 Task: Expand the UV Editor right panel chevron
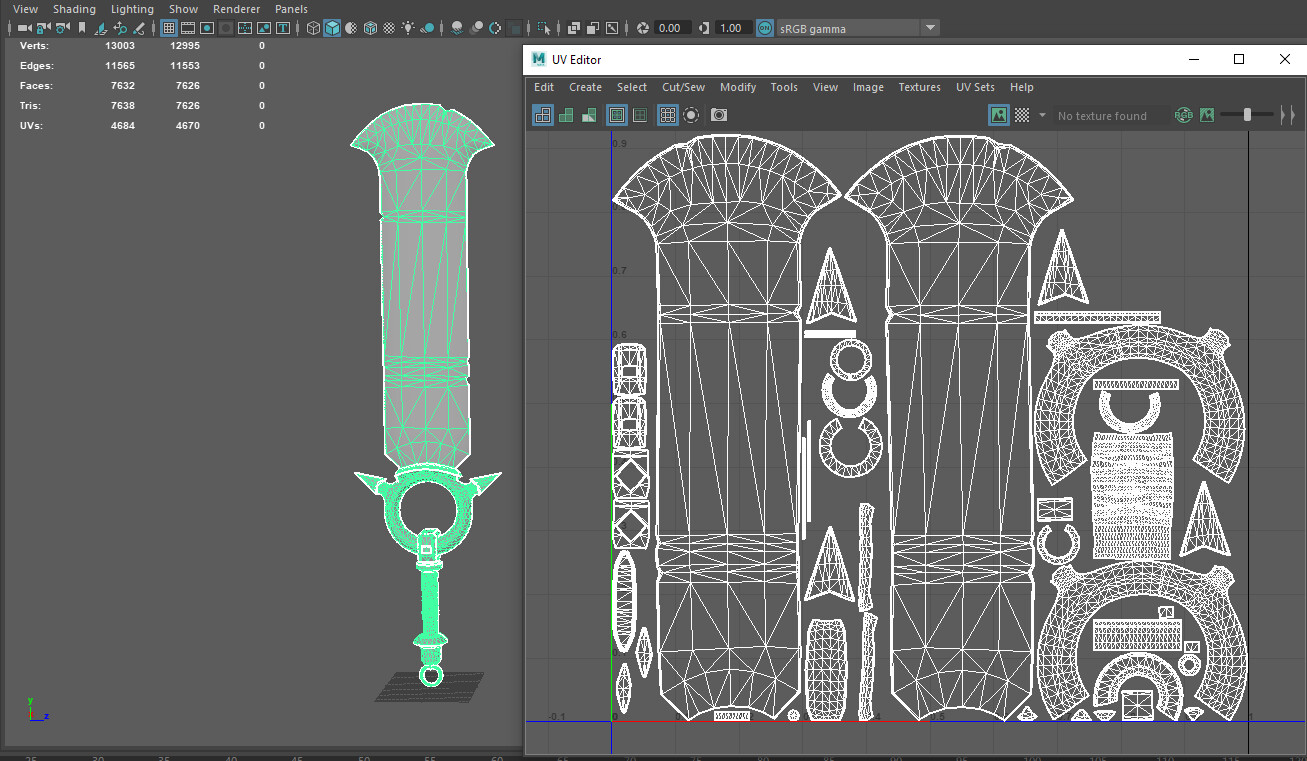(x=1290, y=115)
